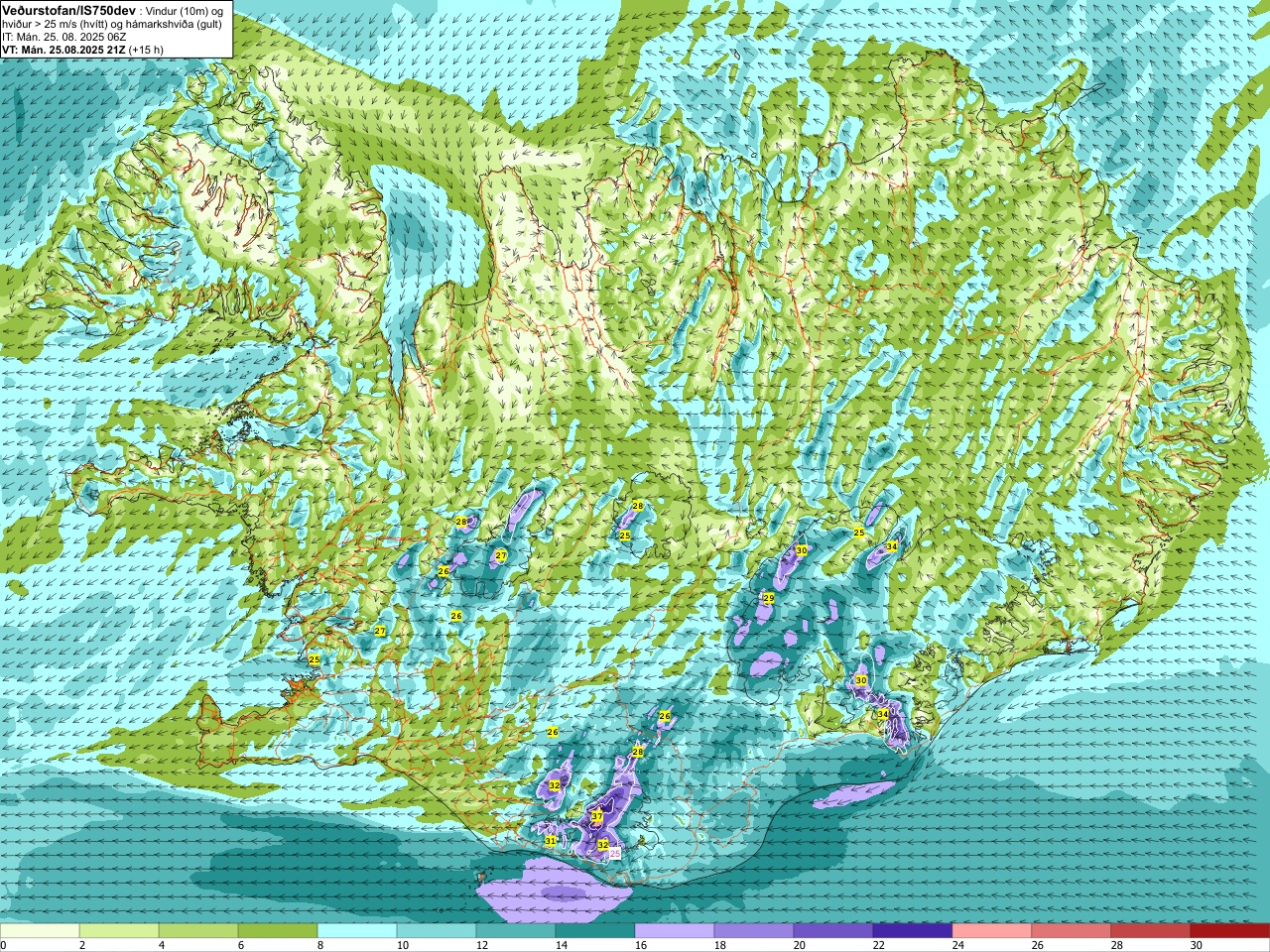Click the 26–28 m/s salmon legend swatch

(1072, 931)
